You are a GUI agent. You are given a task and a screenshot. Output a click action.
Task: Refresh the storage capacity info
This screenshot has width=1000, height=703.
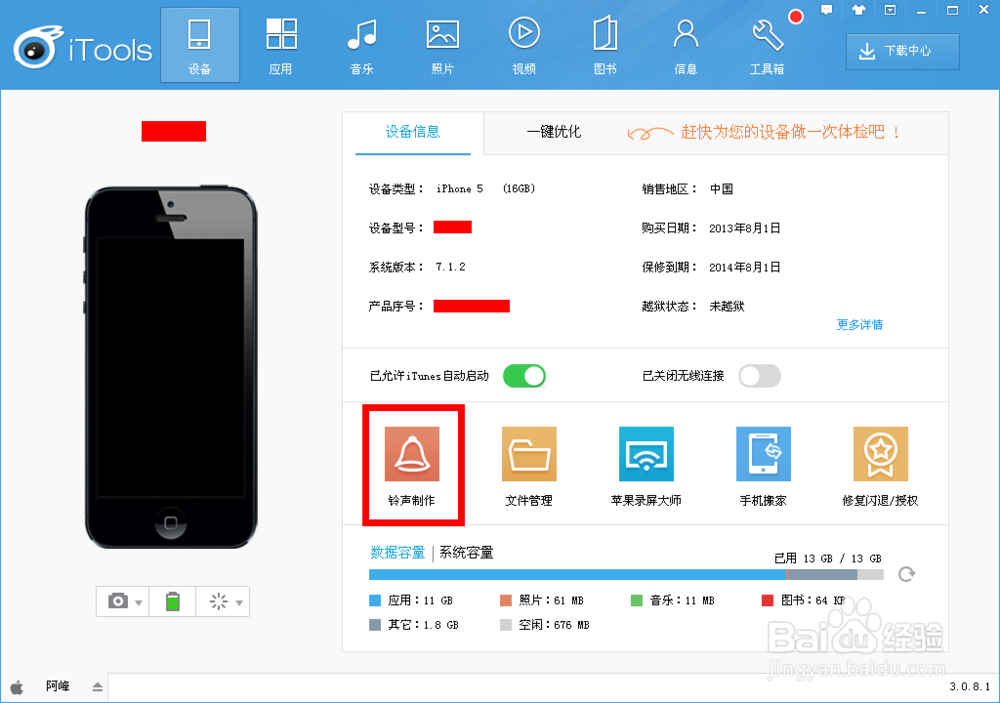click(906, 574)
